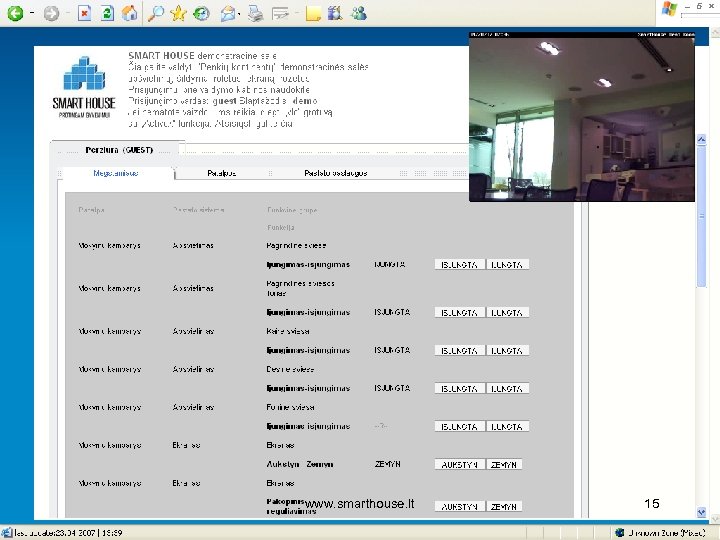This screenshot has width=720, height=540.
Task: Print the page with printer icon
Action: click(256, 14)
